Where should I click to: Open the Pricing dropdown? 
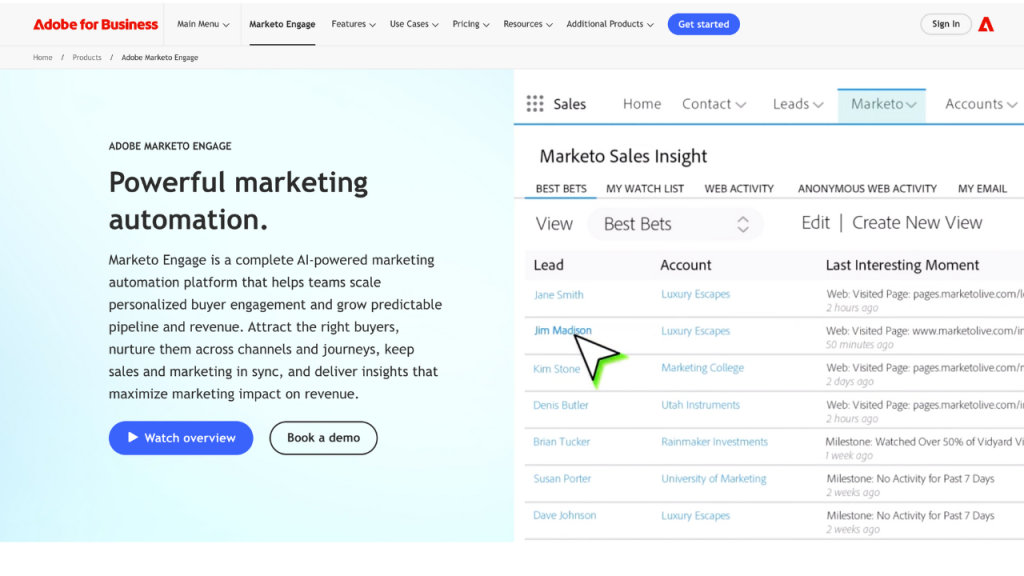pyautogui.click(x=471, y=24)
